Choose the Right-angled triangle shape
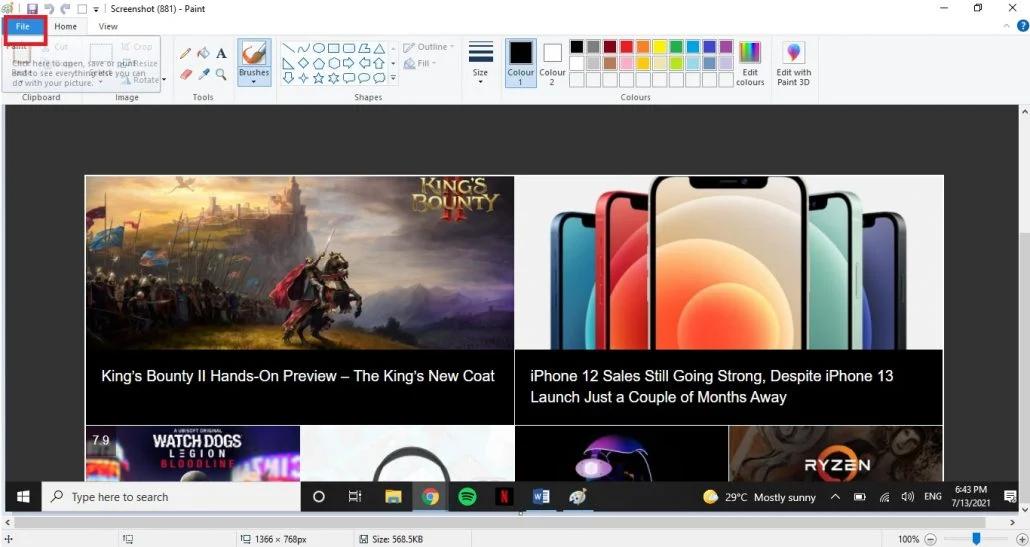This screenshot has height=547, width=1030. (x=288, y=64)
